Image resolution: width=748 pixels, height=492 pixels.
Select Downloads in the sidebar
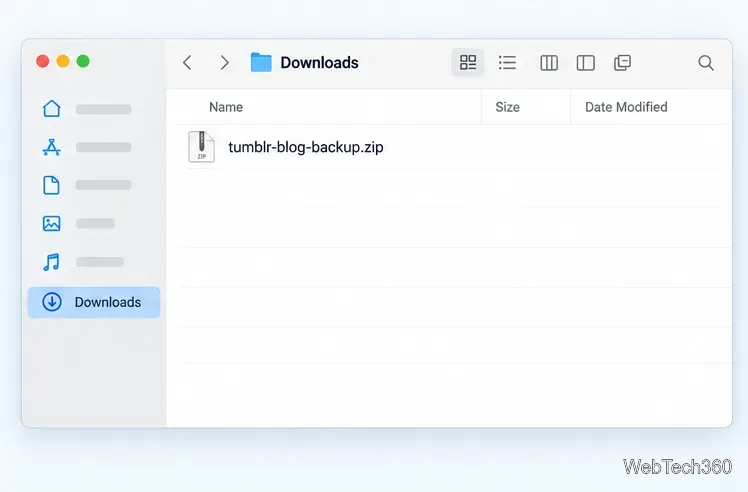(x=94, y=302)
